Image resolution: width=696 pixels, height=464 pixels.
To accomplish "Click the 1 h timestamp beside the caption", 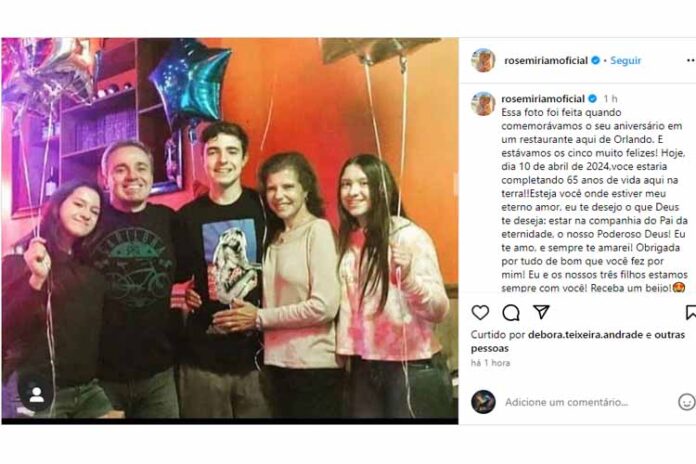I will [610, 99].
